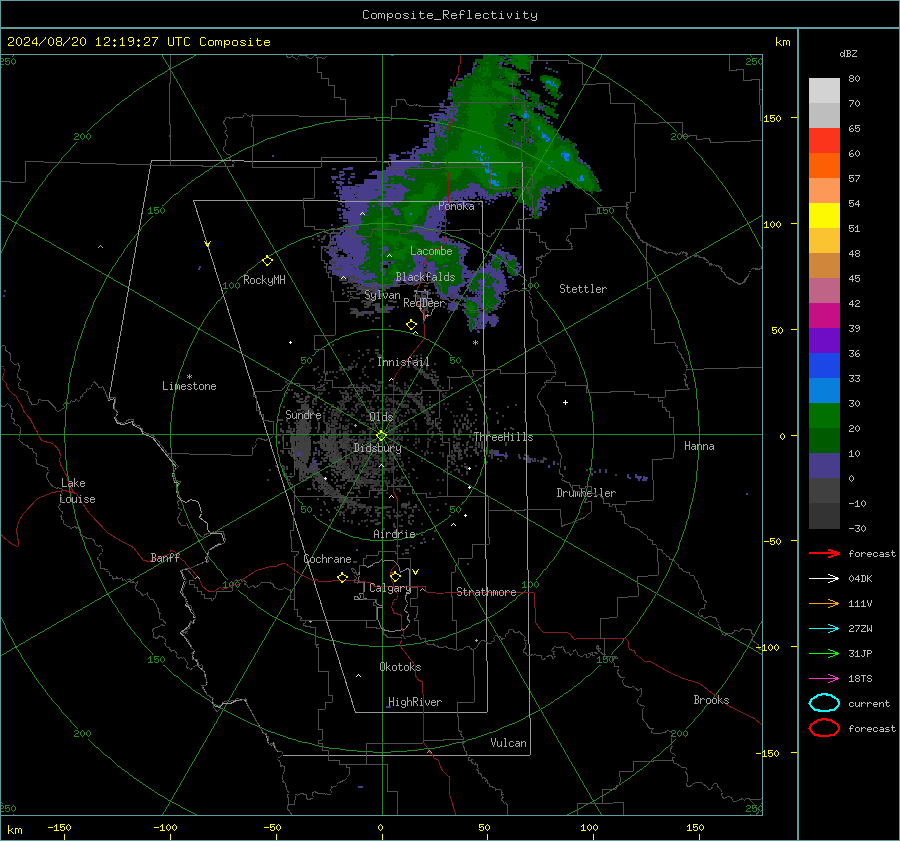Image resolution: width=900 pixels, height=841 pixels.
Task: Click the Calgary city label
Action: coord(390,588)
